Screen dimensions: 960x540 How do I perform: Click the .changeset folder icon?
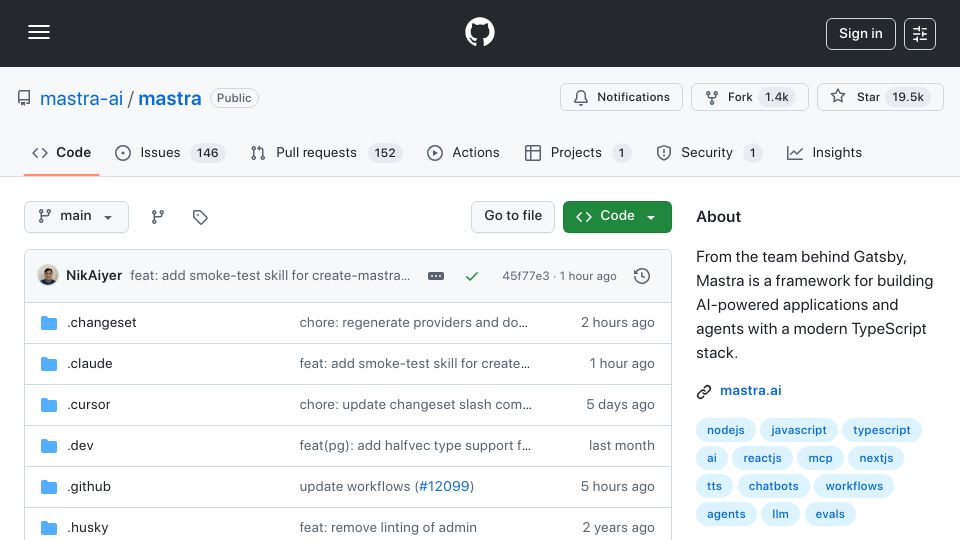pos(49,323)
